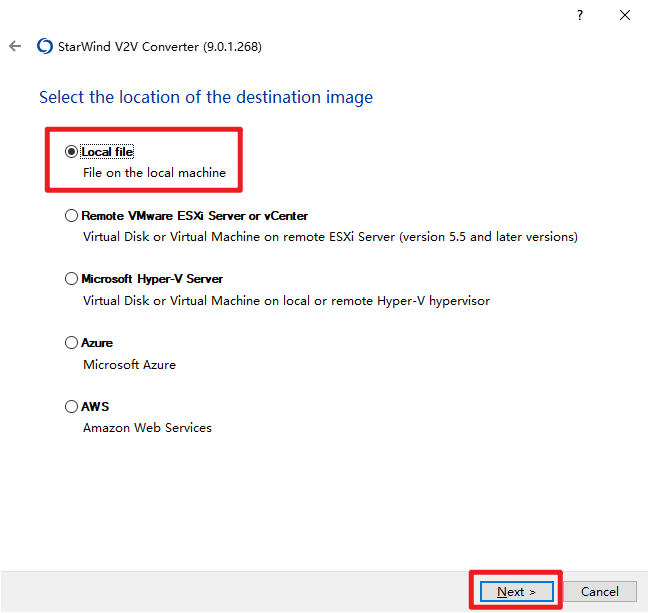Image resolution: width=649 pixels, height=613 pixels.
Task: Click 'Amazon Web Services' description text
Action: coord(147,428)
